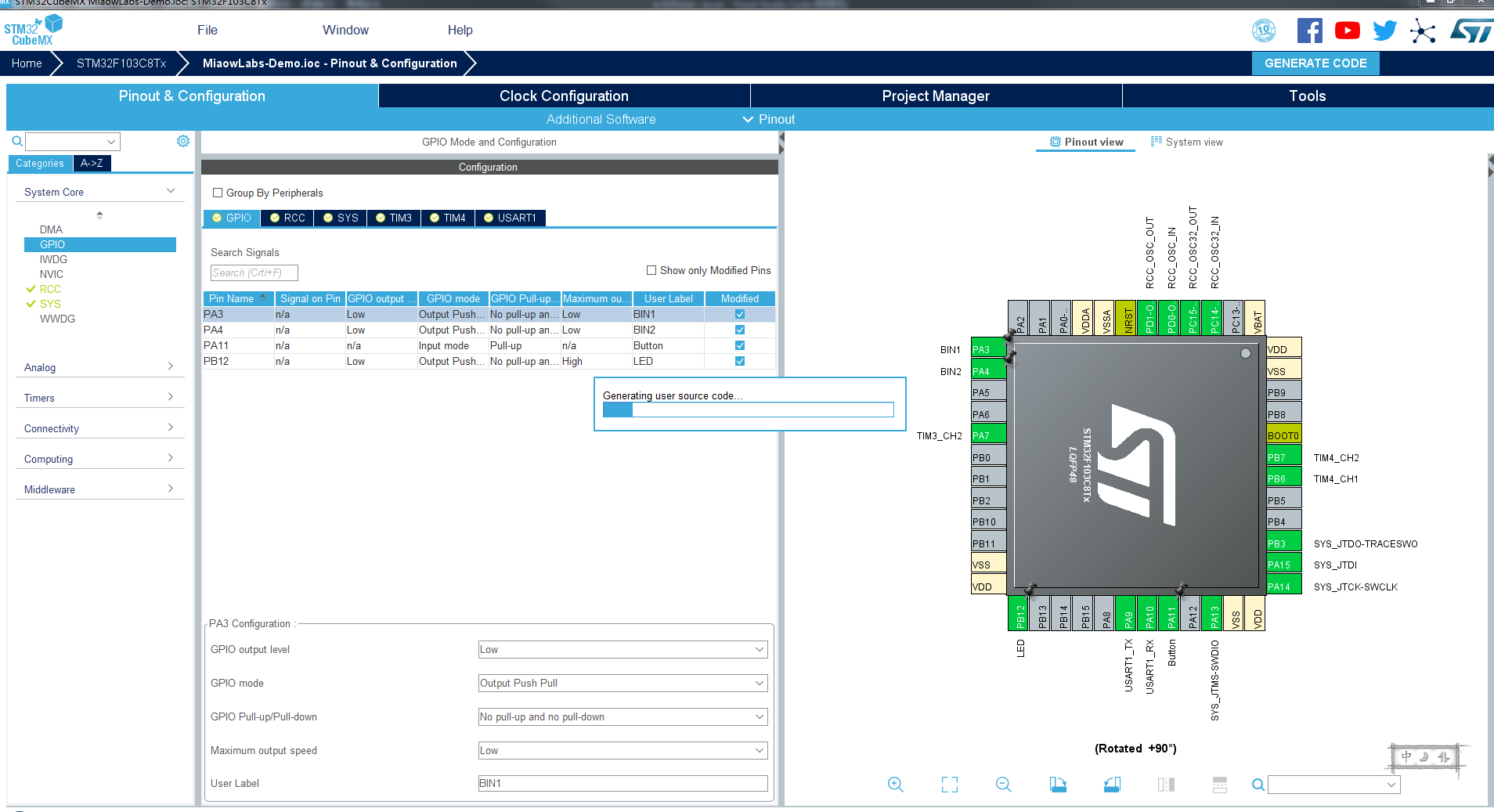Edit the User Label field BIN1
Image resolution: width=1494 pixels, height=812 pixels.
click(x=622, y=783)
